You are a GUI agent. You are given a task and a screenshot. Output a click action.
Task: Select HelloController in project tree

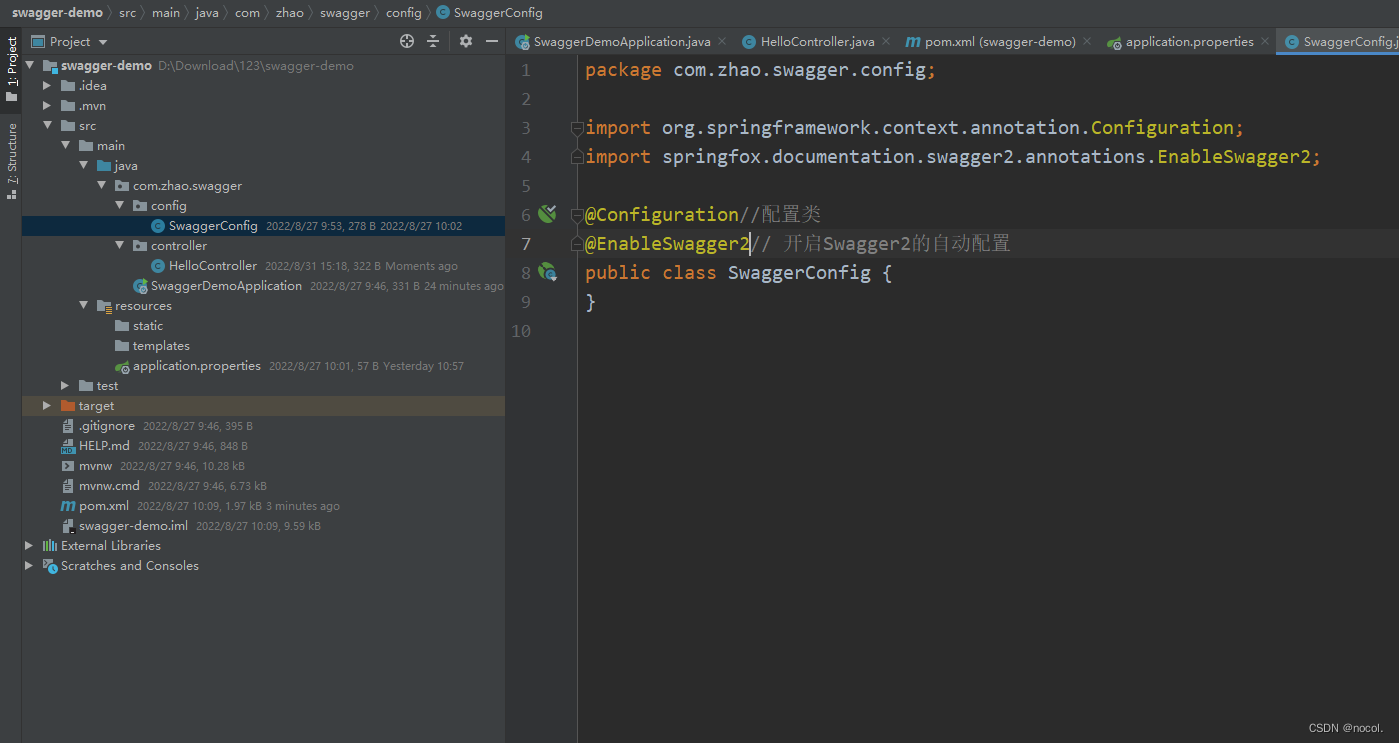(x=213, y=266)
